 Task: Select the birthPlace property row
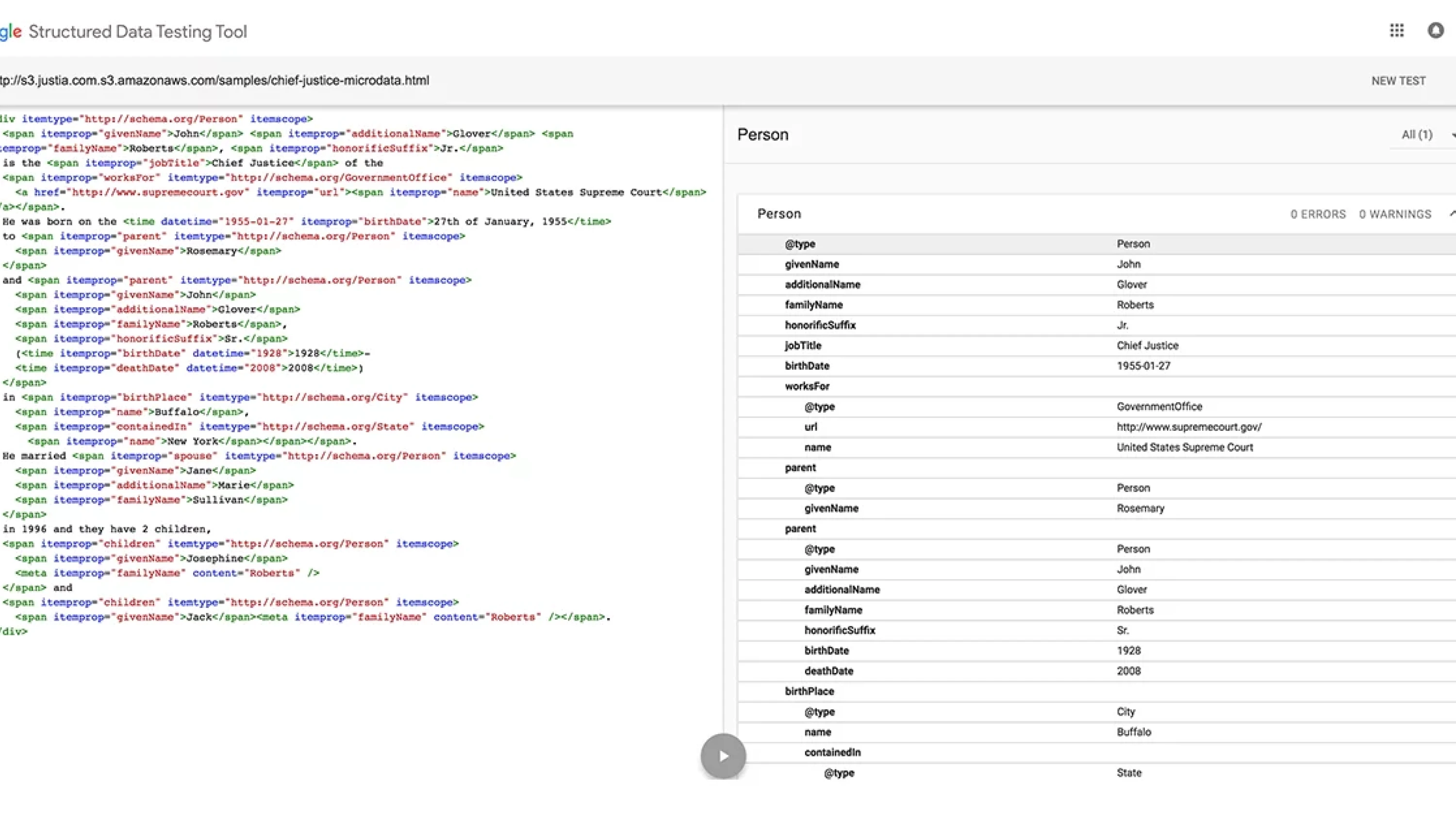click(x=810, y=690)
